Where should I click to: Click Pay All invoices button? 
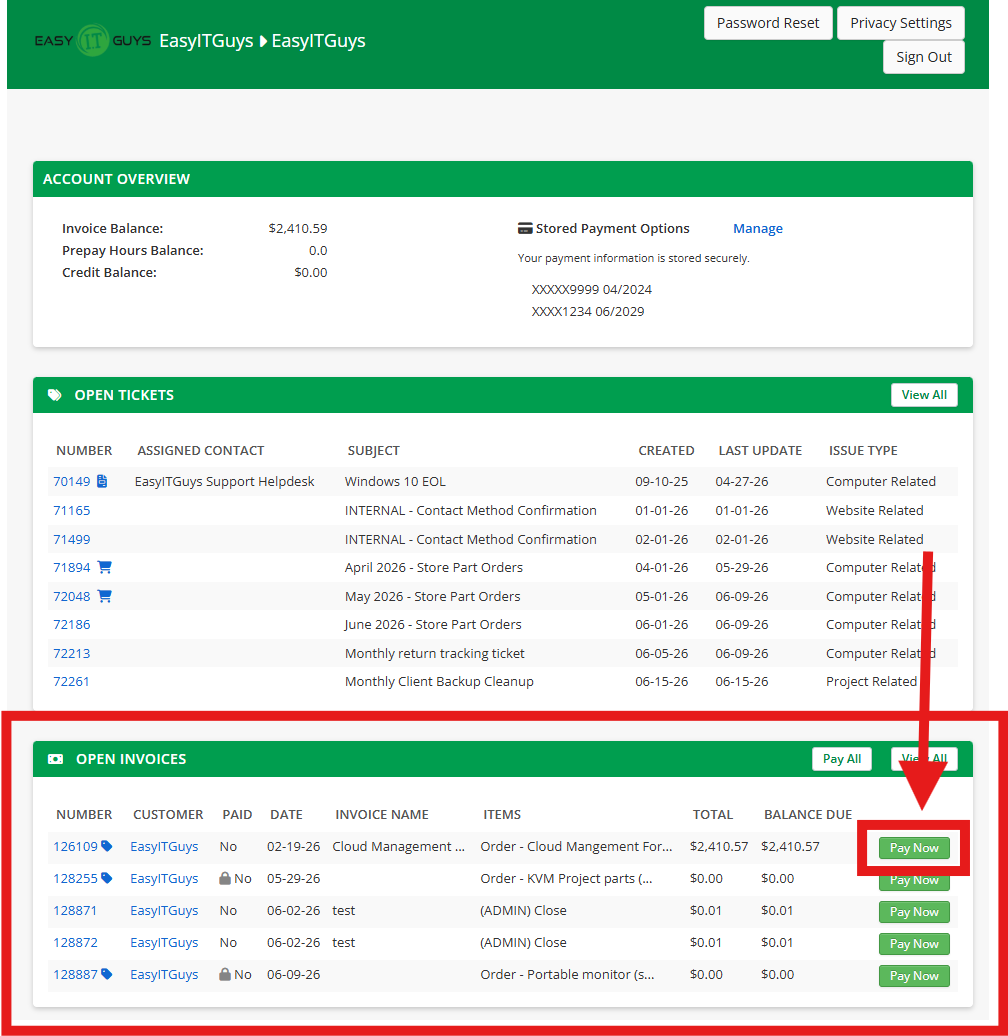point(842,759)
